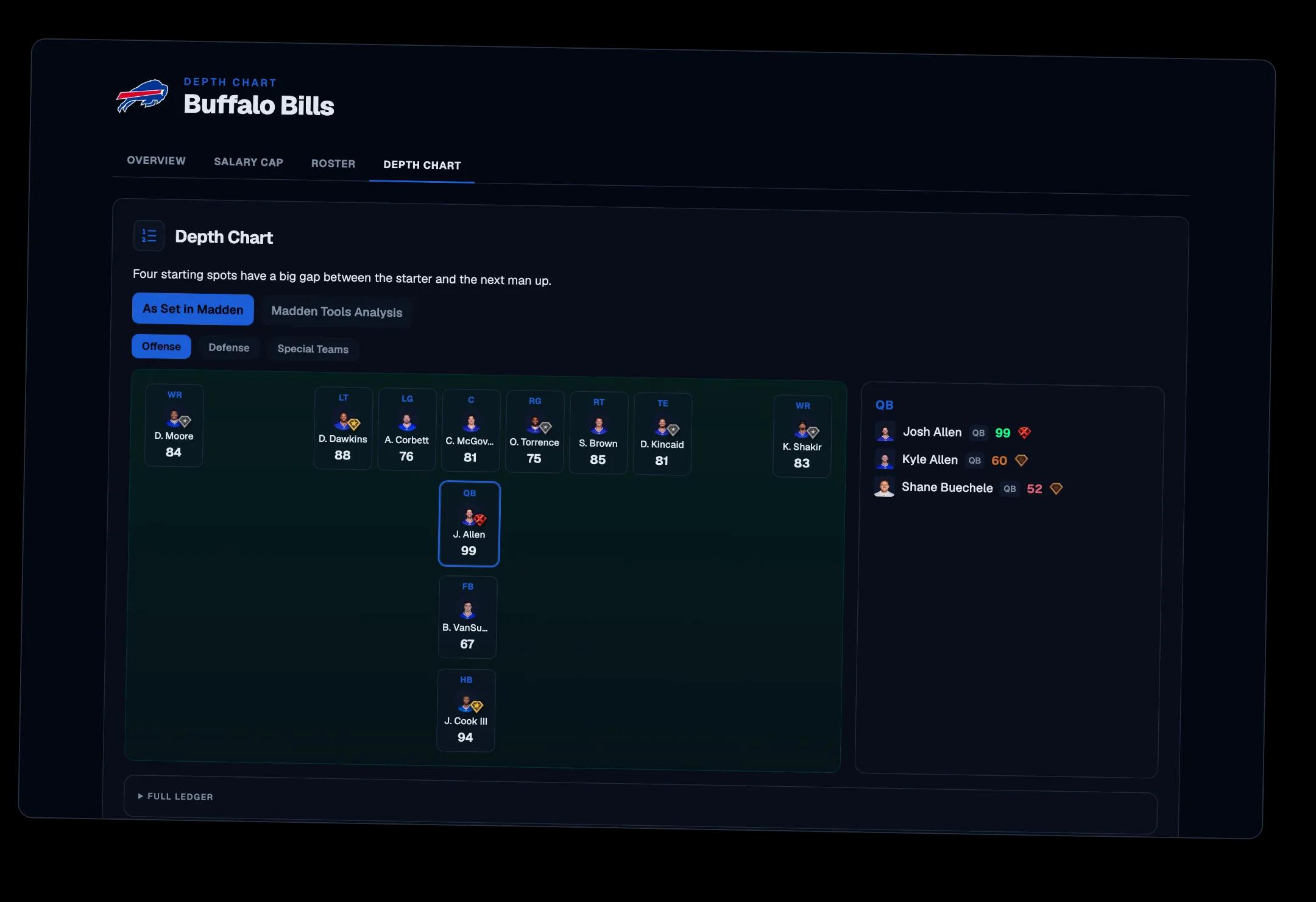Click the Depth Chart list icon
Viewport: 1316px width, 902px height.
pyautogui.click(x=149, y=235)
